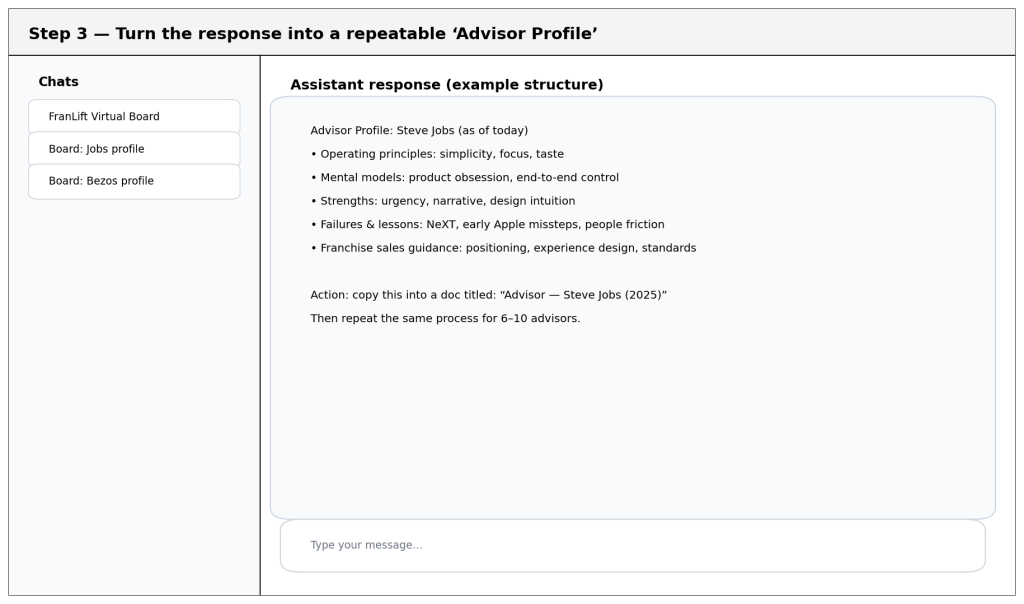Select the Board: Jobs profile chat
This screenshot has height=604, width=1024.
(134, 149)
